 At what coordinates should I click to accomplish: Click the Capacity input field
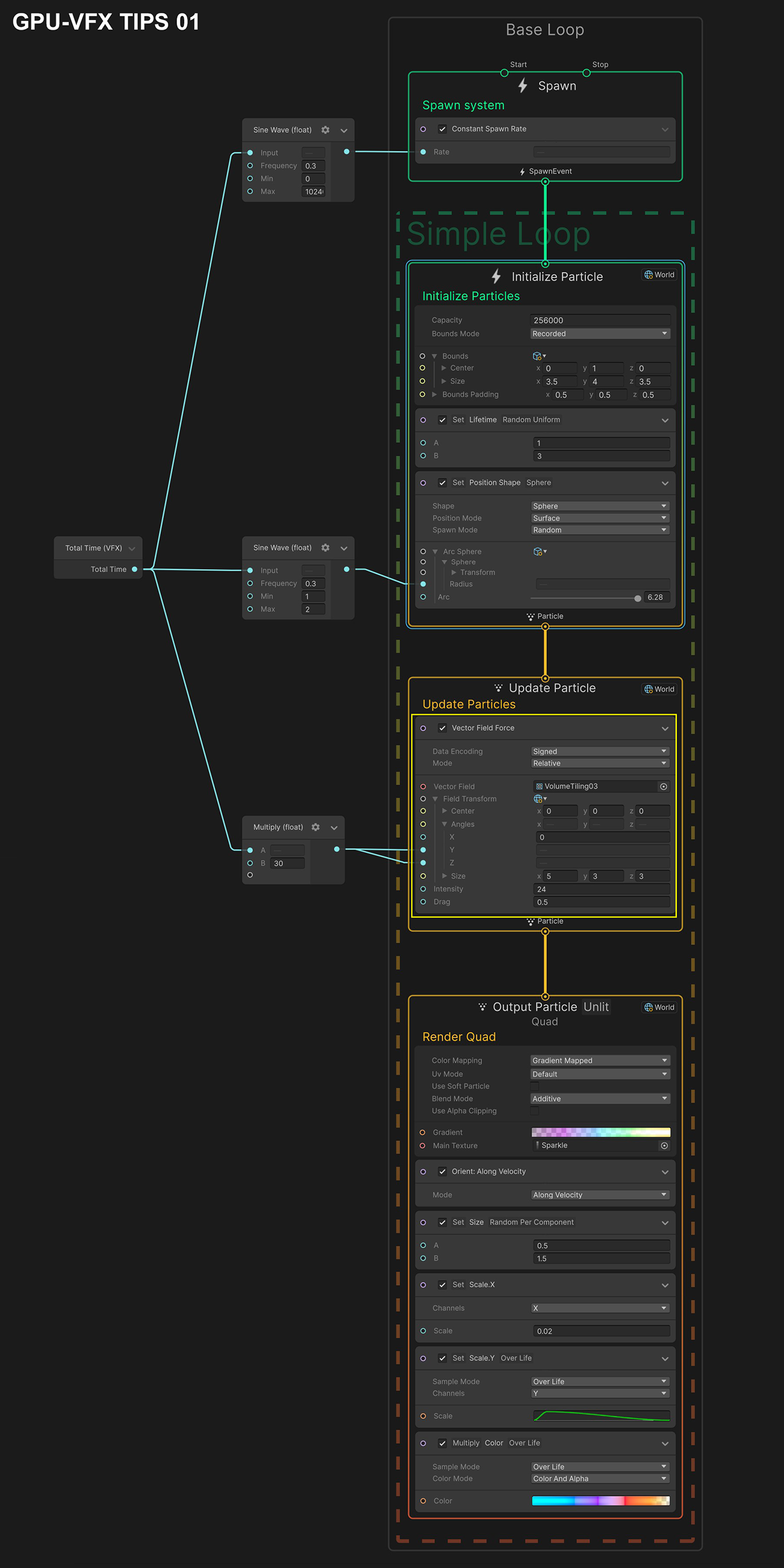tap(600, 320)
